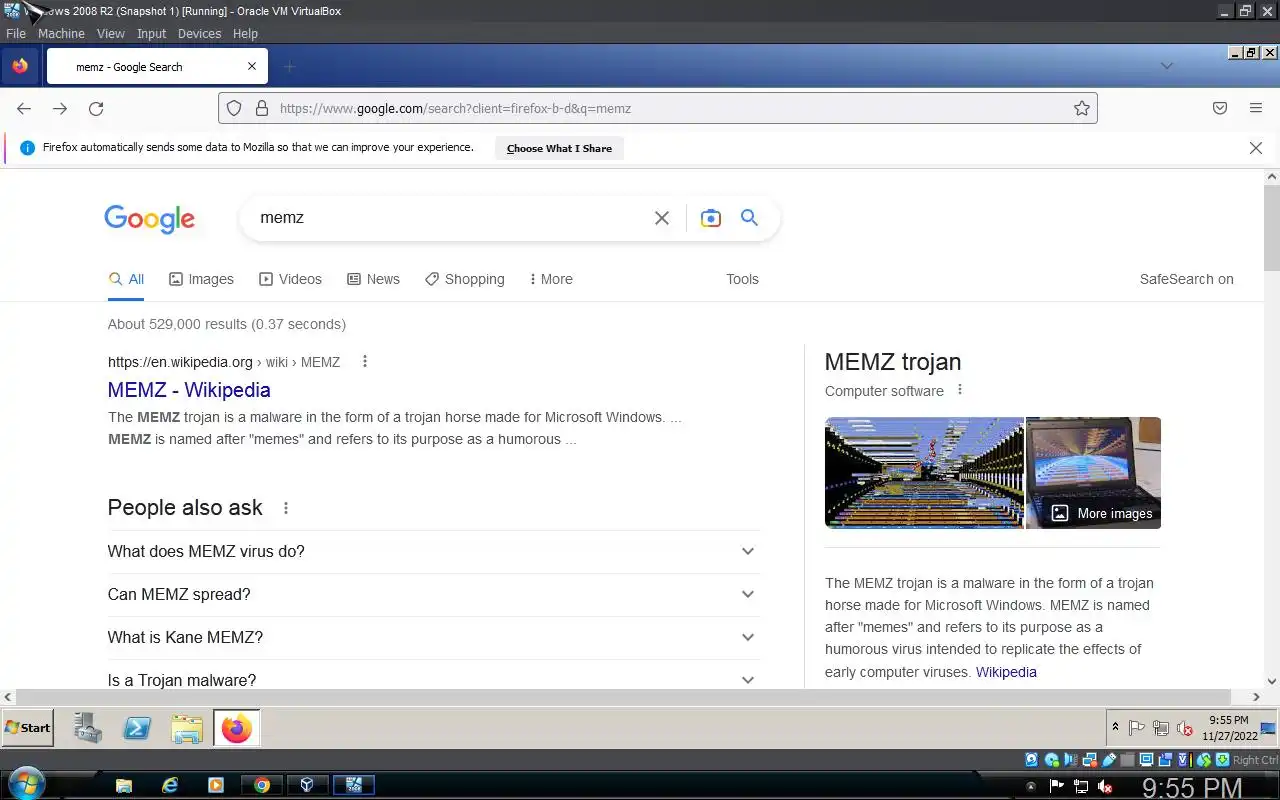Click the Google logo

coord(149,219)
